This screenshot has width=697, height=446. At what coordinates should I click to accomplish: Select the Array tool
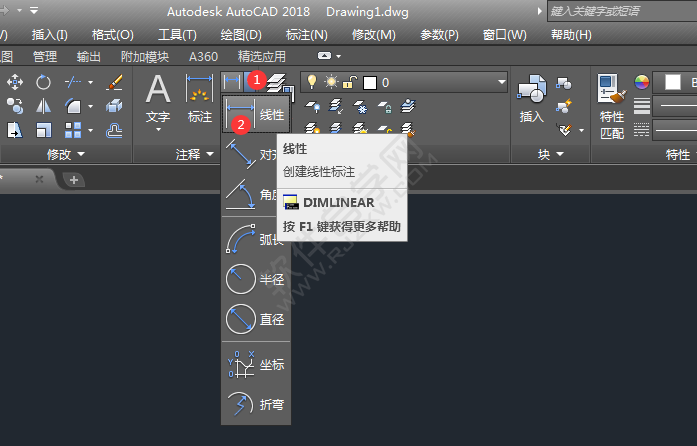(x=73, y=130)
